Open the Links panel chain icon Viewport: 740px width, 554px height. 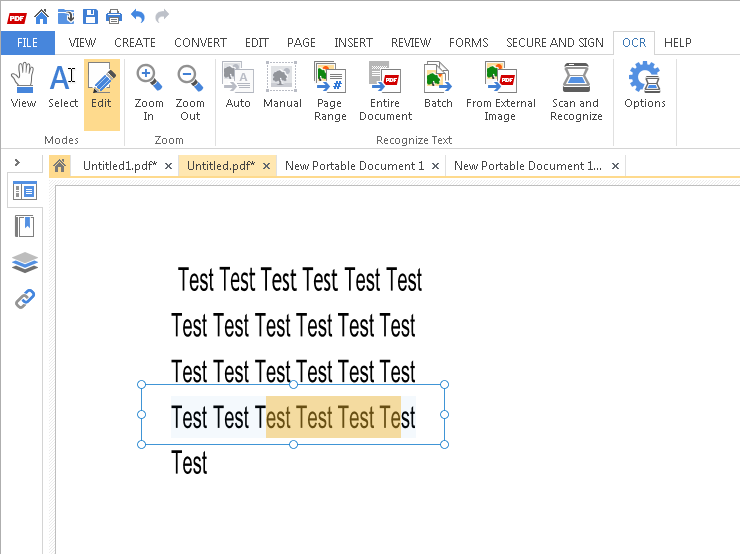25,299
